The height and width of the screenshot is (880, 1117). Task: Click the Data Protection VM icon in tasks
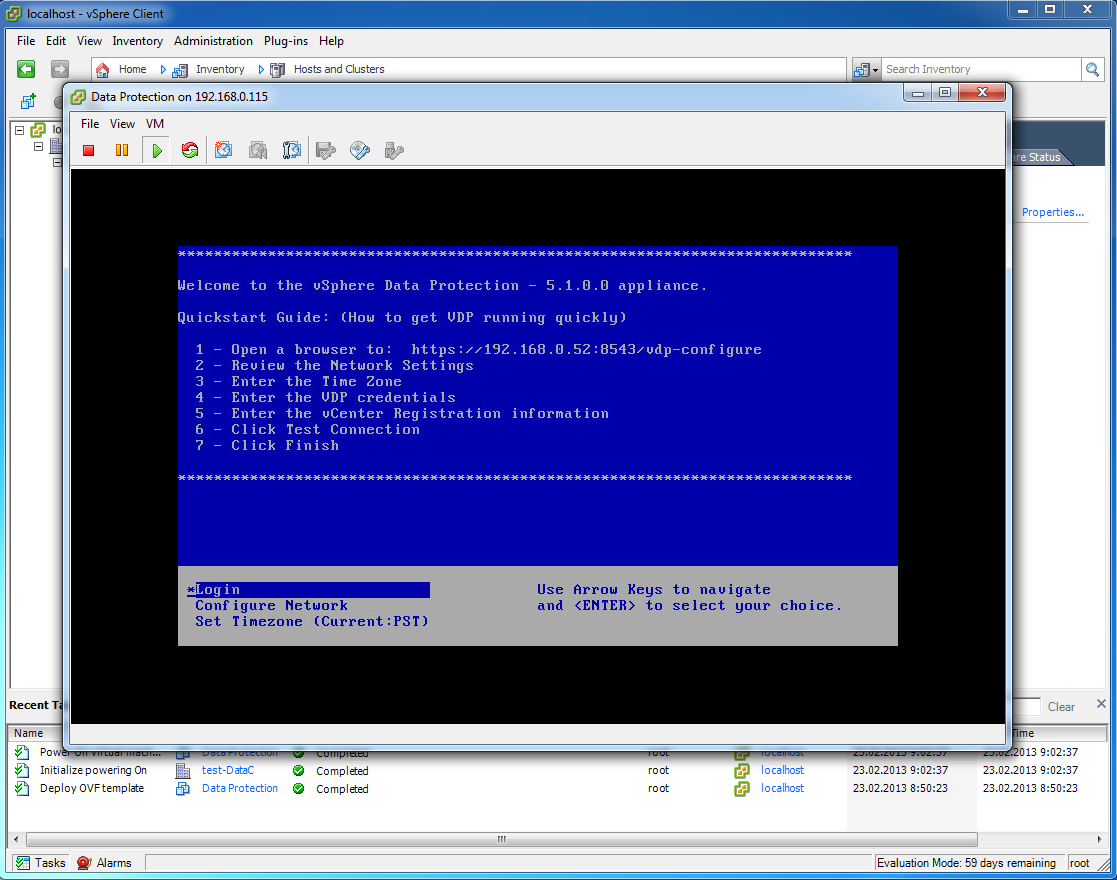[x=183, y=789]
